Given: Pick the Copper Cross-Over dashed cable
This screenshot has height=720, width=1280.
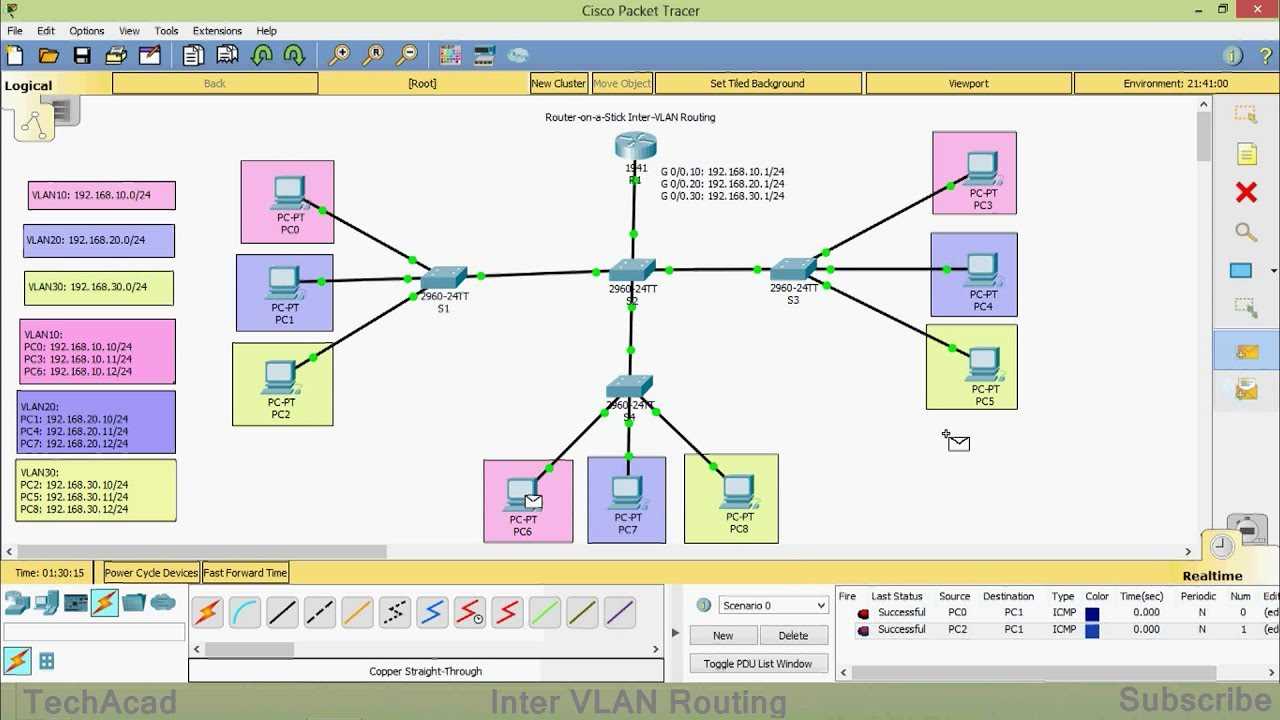Looking at the screenshot, I should point(319,612).
